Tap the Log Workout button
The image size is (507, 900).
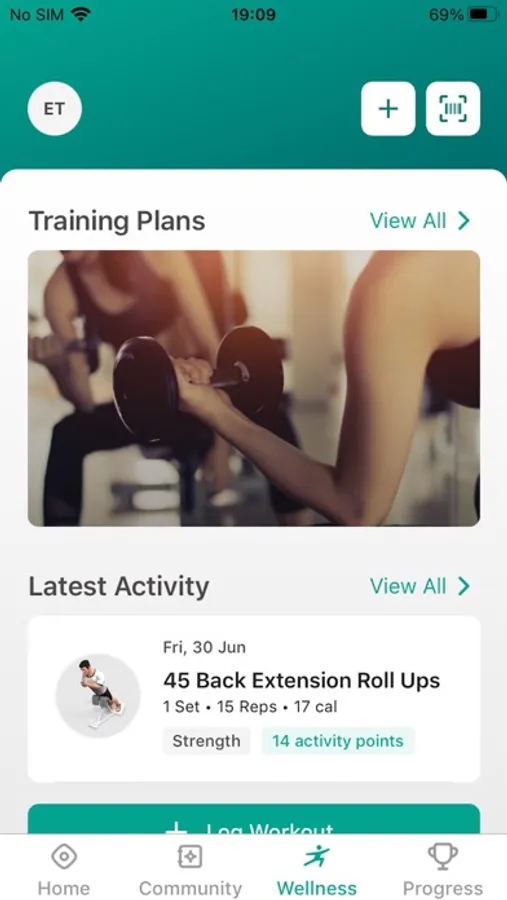[254, 819]
